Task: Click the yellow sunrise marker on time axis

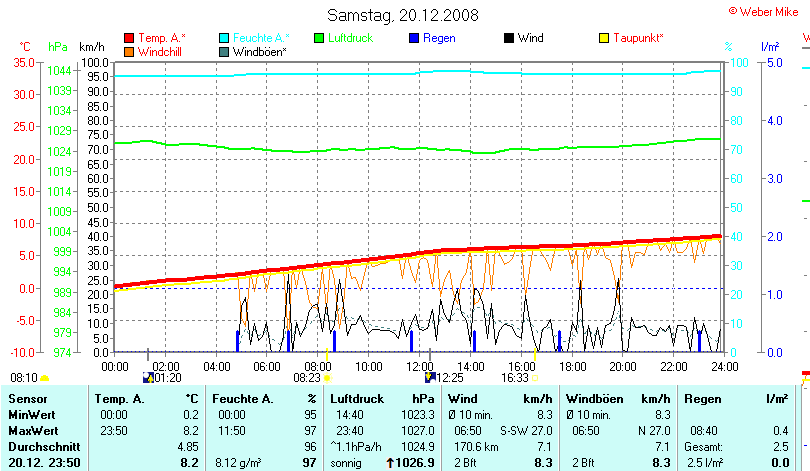Action: [x=327, y=355]
